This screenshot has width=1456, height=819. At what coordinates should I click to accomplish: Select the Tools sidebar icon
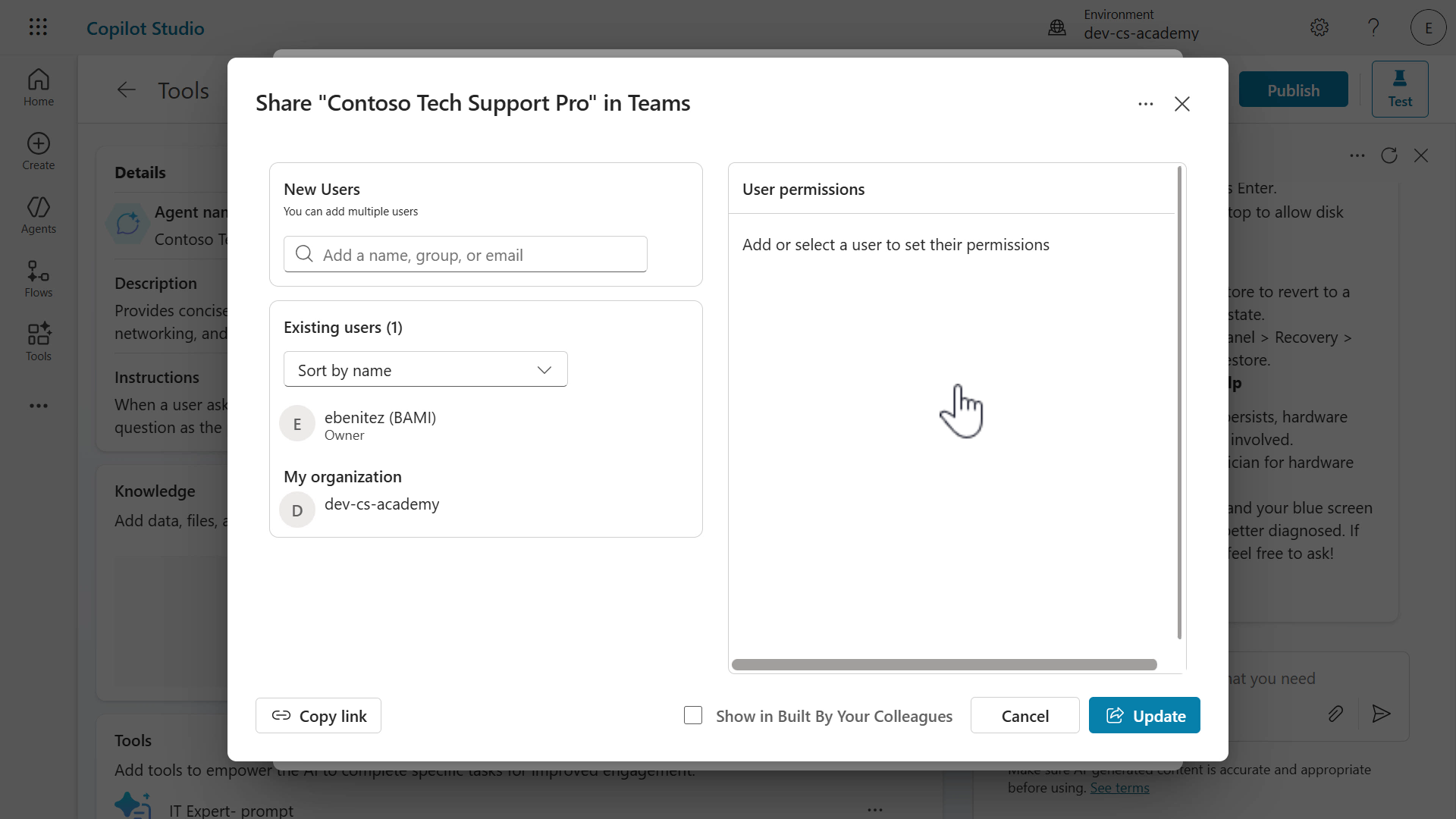[x=38, y=342]
